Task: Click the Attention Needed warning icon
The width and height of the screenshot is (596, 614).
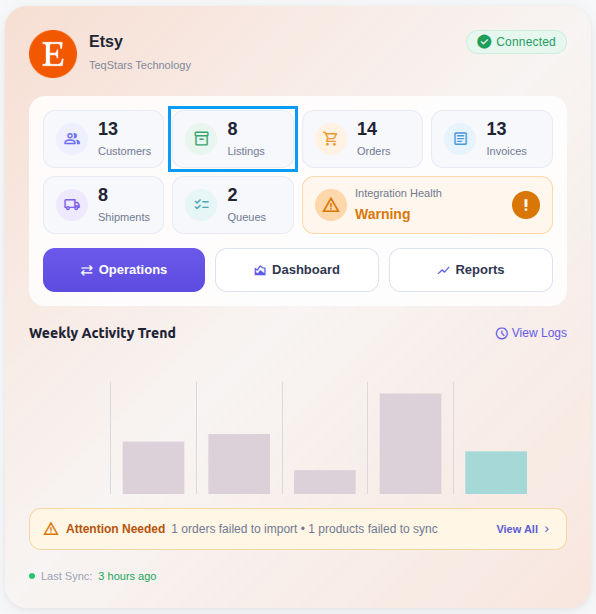Action: (51, 529)
